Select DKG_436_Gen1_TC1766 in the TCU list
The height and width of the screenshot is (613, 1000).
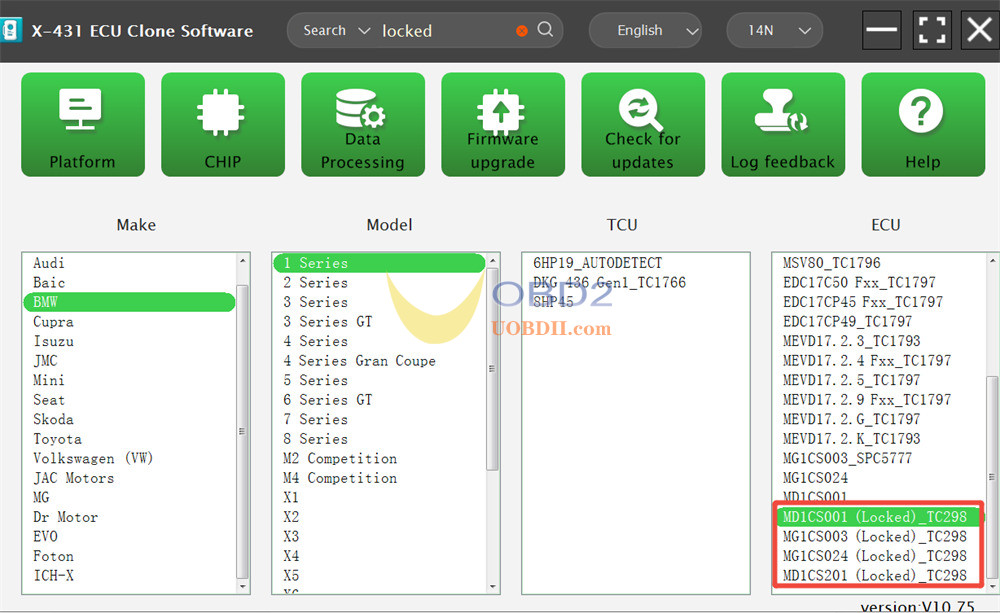click(609, 283)
